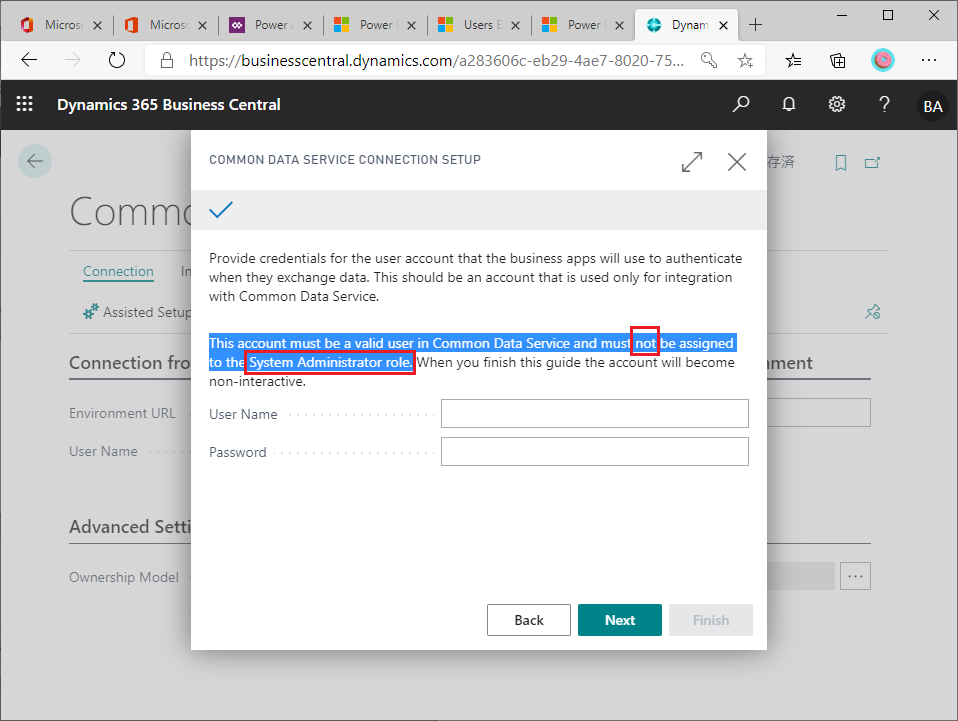Close the Users browser tab
Viewport: 958px width, 721px height.
[516, 25]
